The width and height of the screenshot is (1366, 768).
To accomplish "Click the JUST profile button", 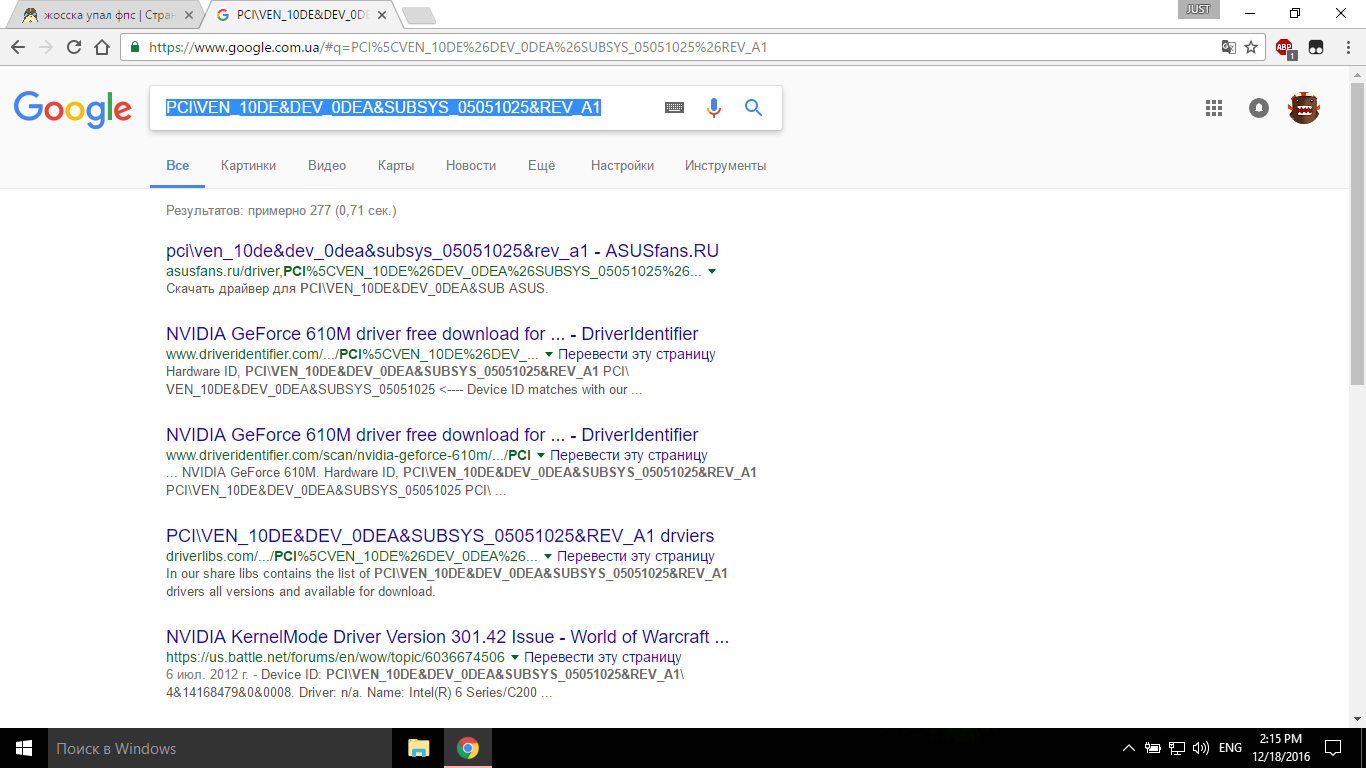I will tap(1199, 9).
